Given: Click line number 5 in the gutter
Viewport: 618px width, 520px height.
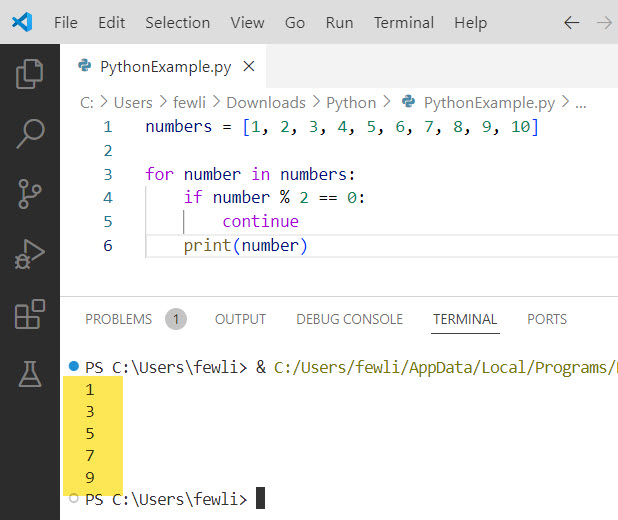Looking at the screenshot, I should click(x=108, y=222).
